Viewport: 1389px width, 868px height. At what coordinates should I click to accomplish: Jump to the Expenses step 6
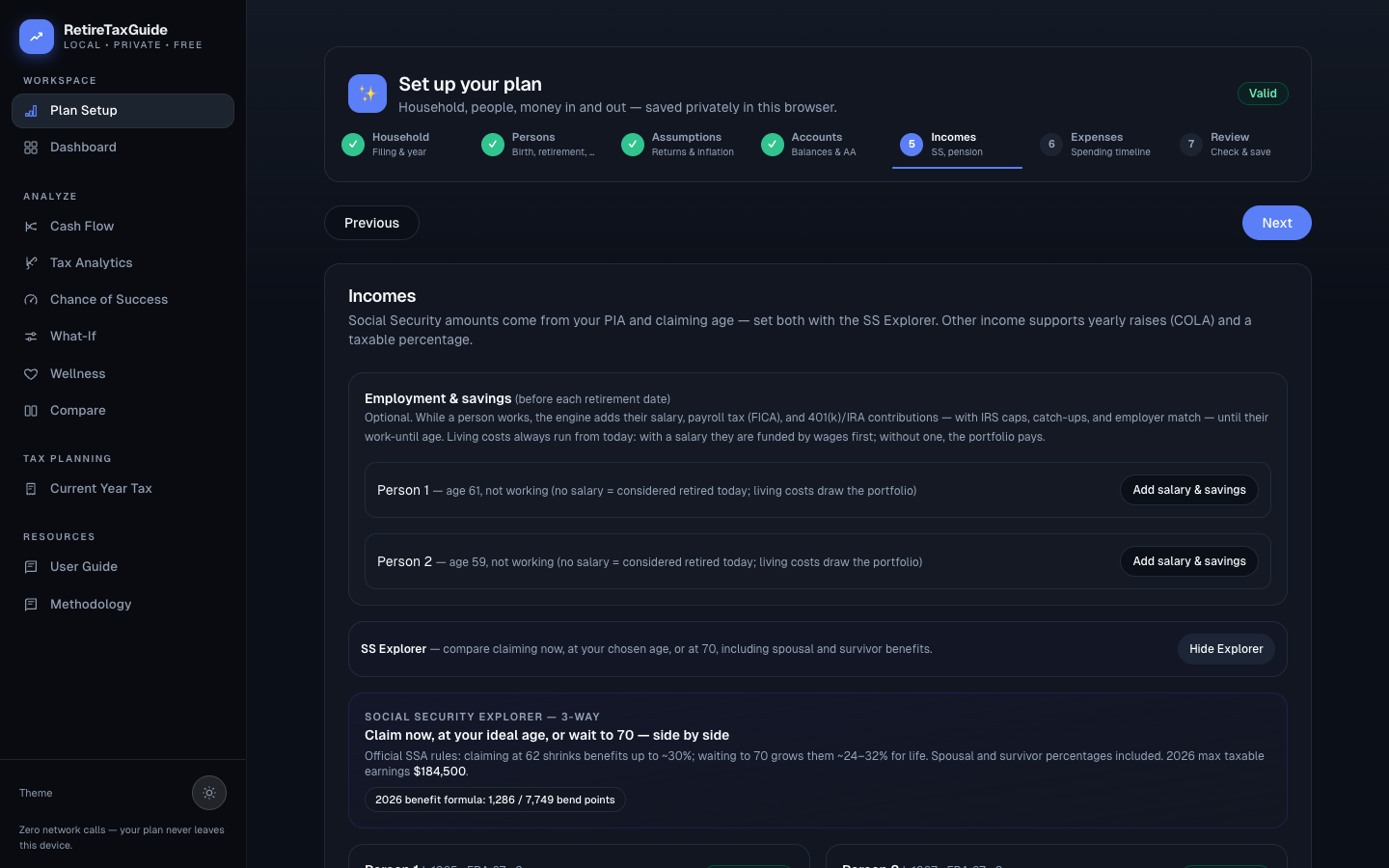[x=1097, y=145]
